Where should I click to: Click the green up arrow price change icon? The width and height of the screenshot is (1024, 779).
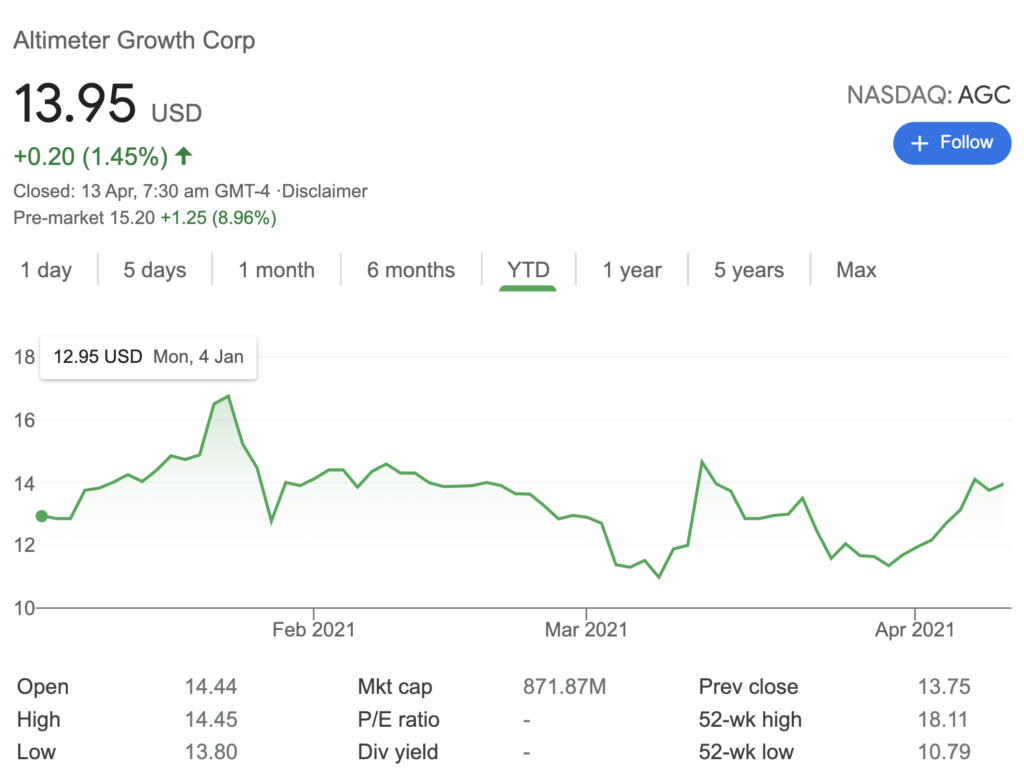coord(184,156)
